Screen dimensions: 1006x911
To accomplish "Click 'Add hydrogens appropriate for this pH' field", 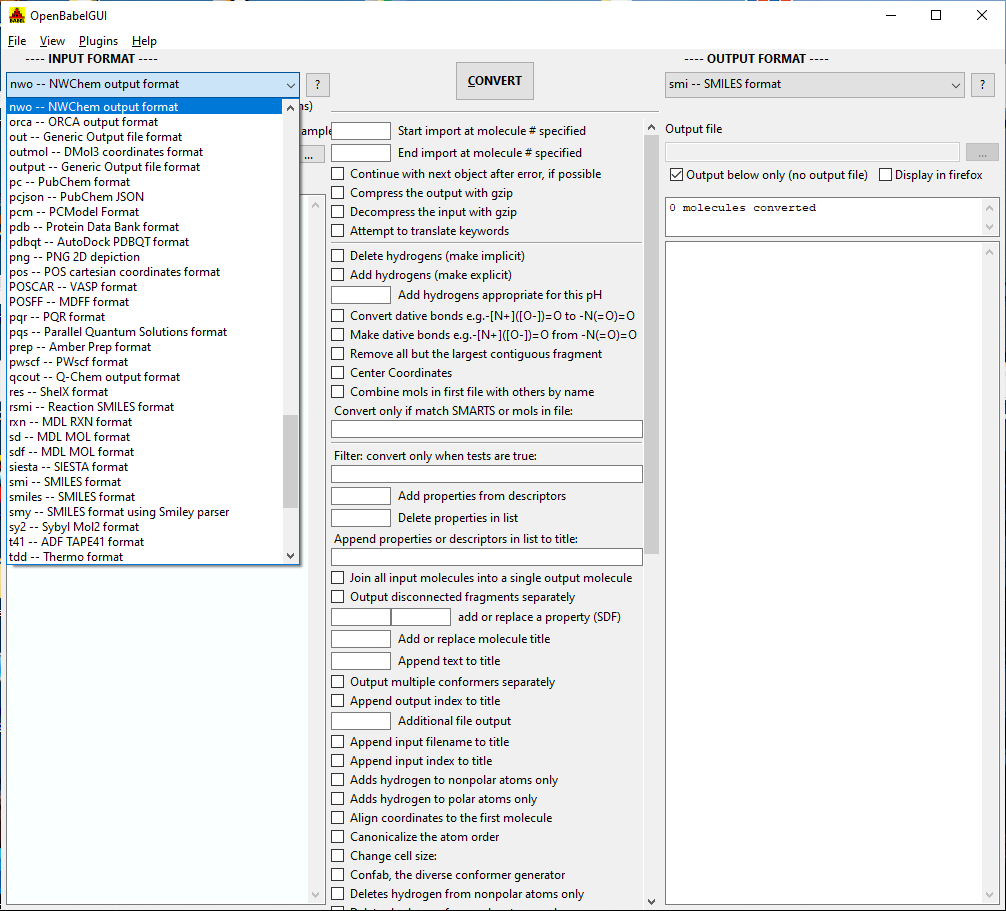I will (361, 295).
